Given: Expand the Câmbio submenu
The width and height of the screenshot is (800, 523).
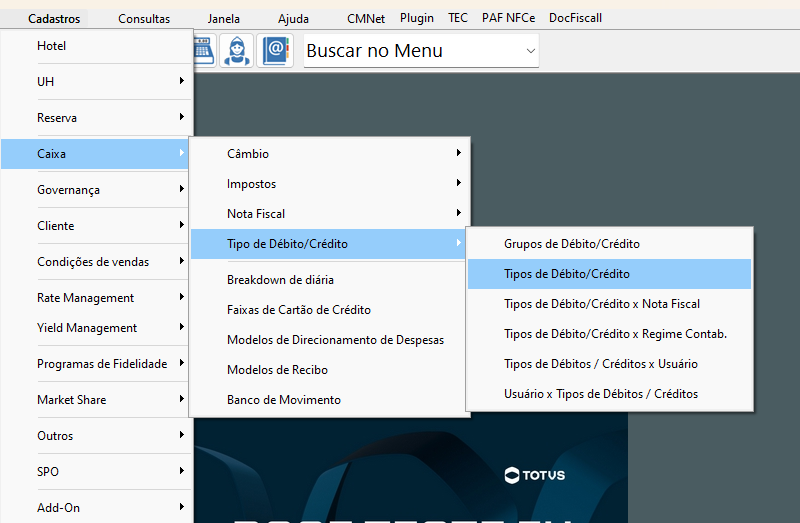Looking at the screenshot, I should click(x=330, y=154).
